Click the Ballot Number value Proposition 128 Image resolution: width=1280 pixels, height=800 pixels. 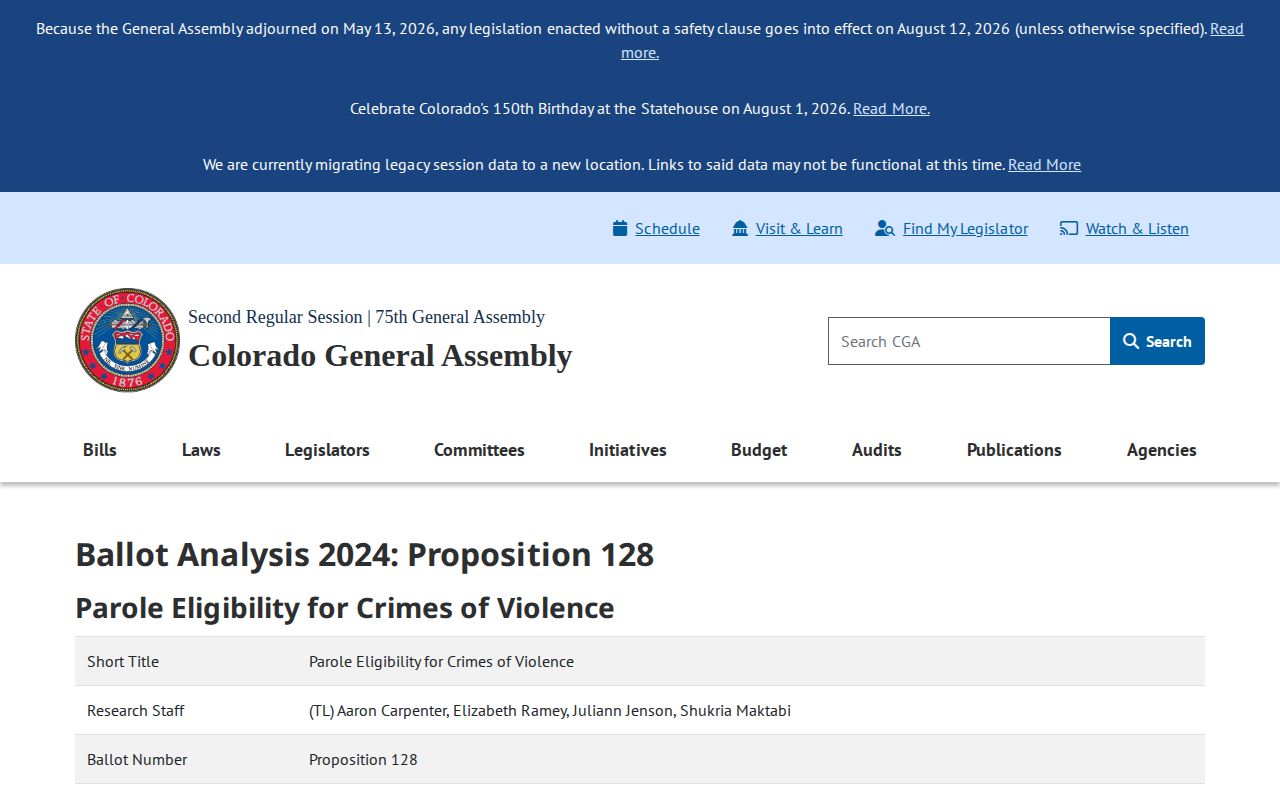point(363,759)
